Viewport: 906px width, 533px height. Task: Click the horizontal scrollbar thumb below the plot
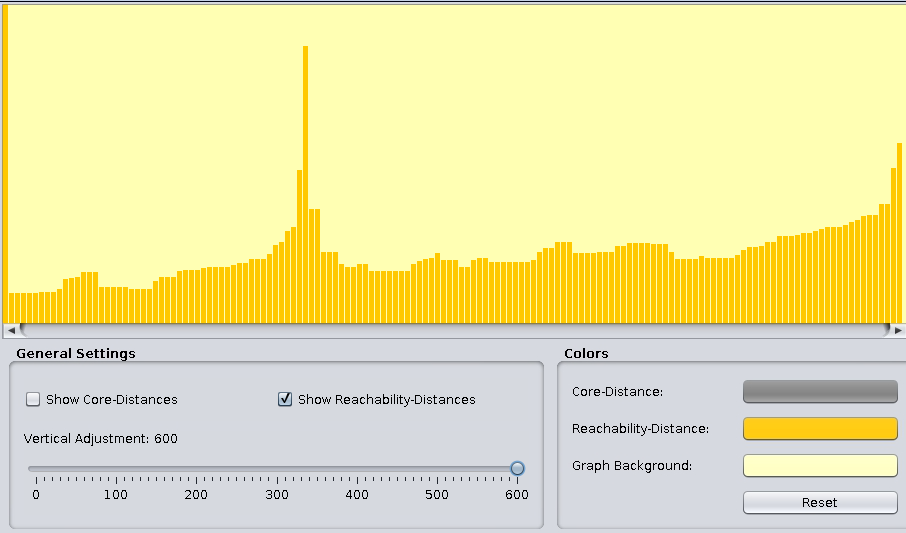454,330
